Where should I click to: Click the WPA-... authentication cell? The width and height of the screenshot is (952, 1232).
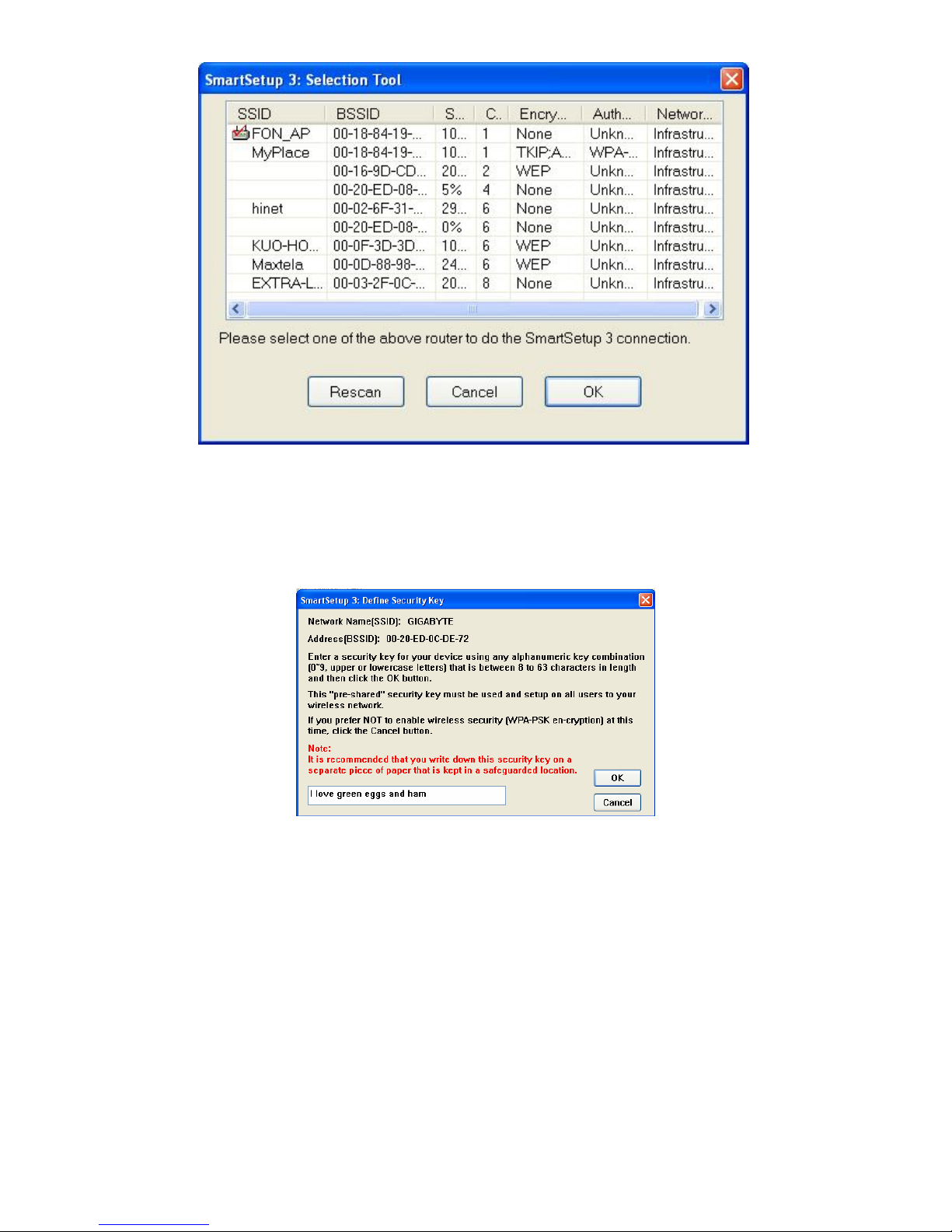[x=613, y=152]
